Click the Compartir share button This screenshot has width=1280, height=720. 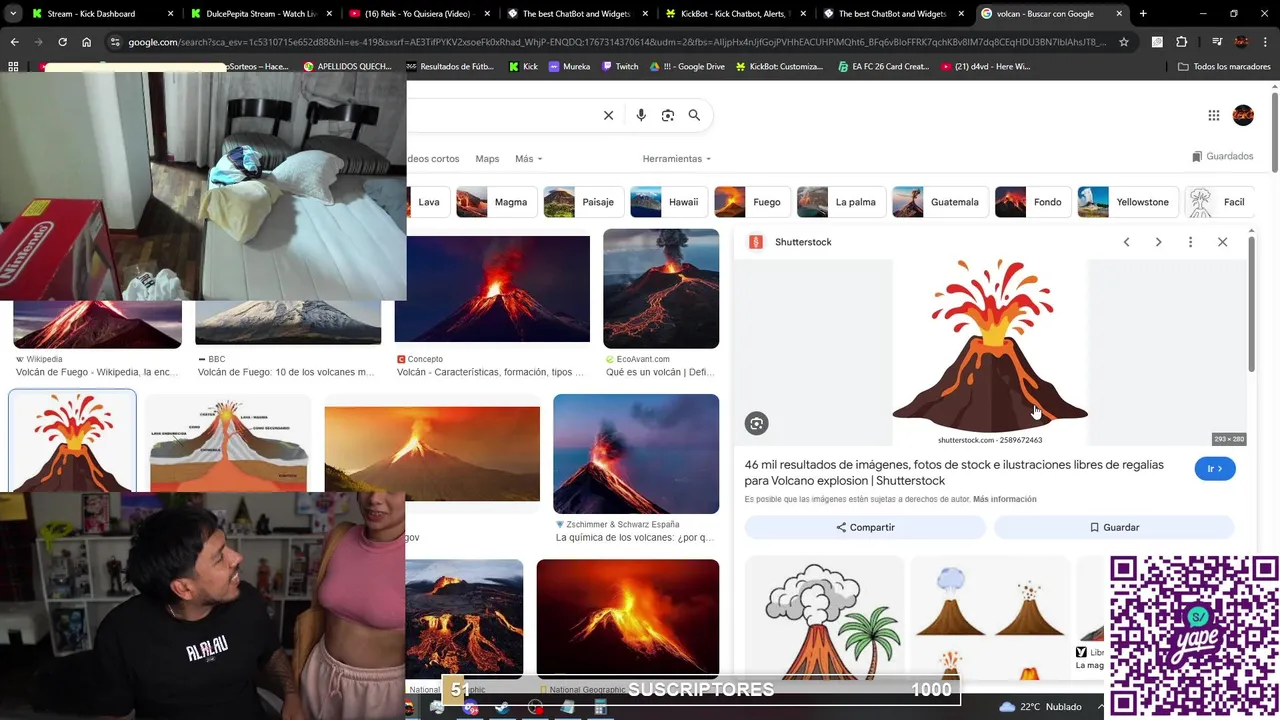pos(865,527)
